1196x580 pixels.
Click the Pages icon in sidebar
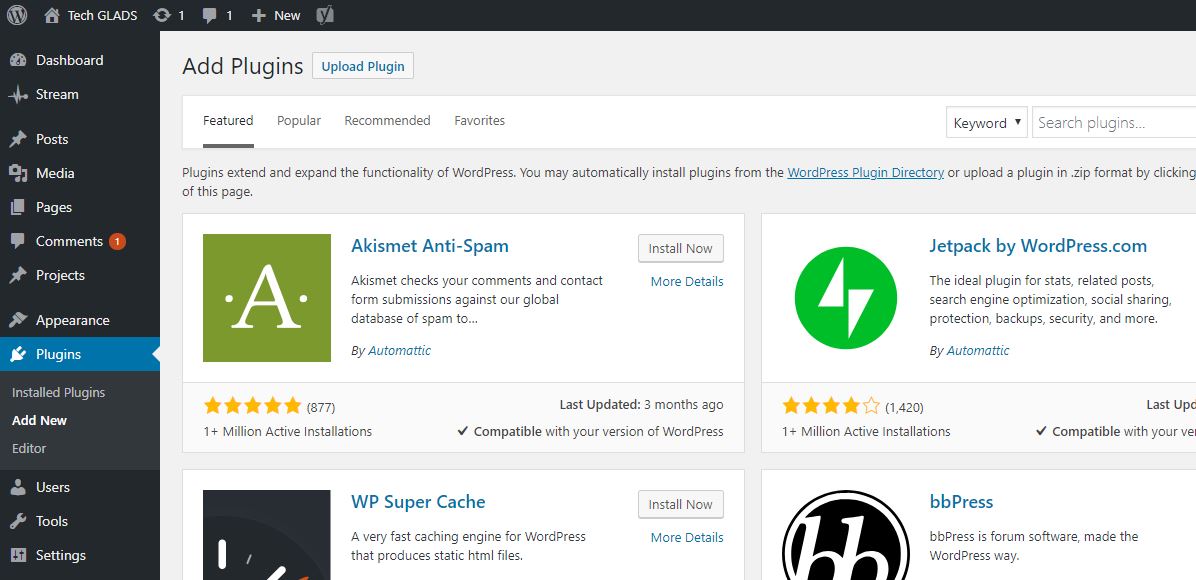pos(18,208)
